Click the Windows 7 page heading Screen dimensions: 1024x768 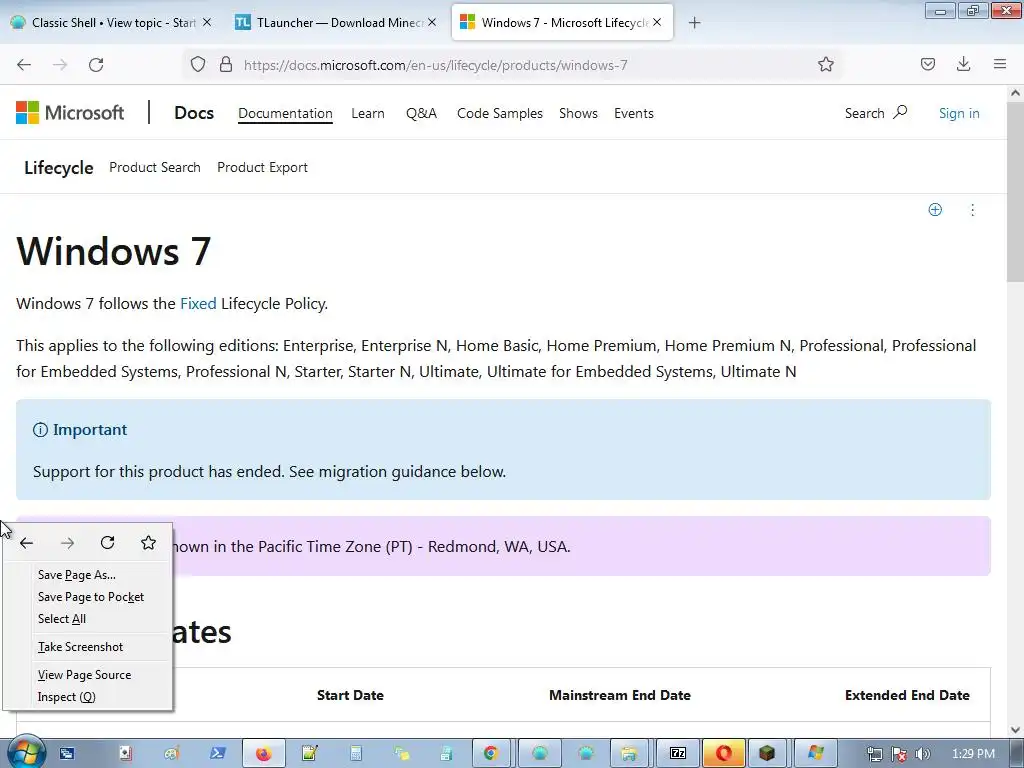114,251
